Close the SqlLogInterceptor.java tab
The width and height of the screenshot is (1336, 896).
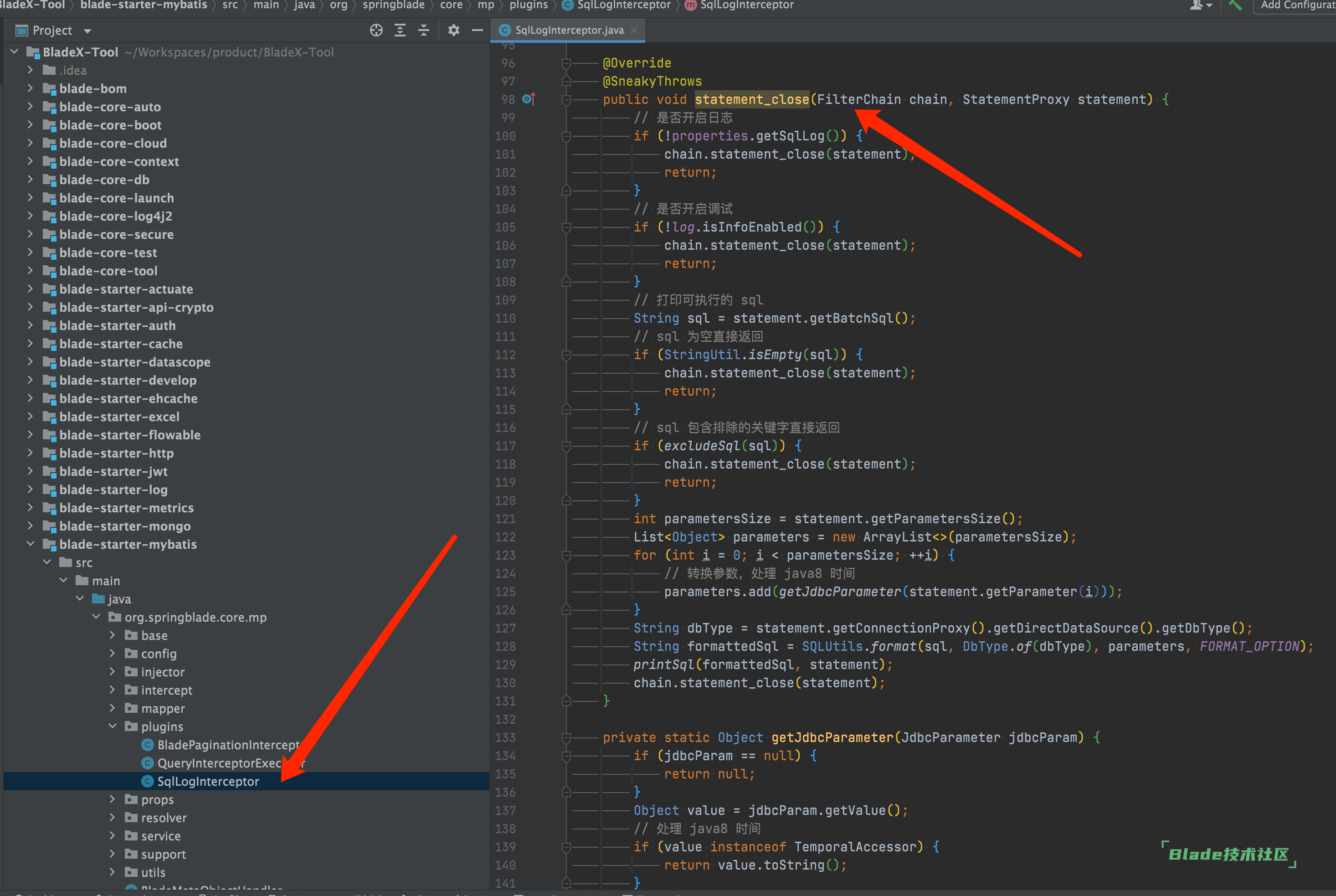click(634, 30)
